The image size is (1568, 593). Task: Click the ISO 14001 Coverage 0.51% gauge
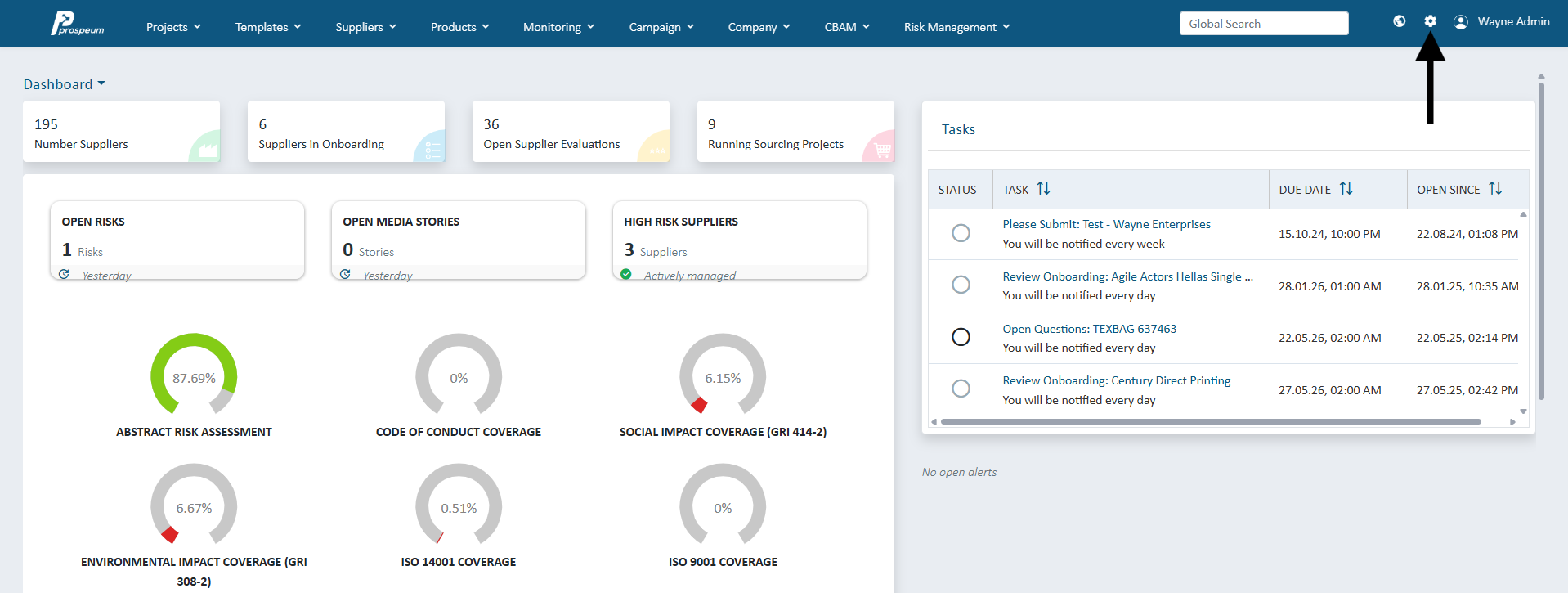tap(459, 504)
